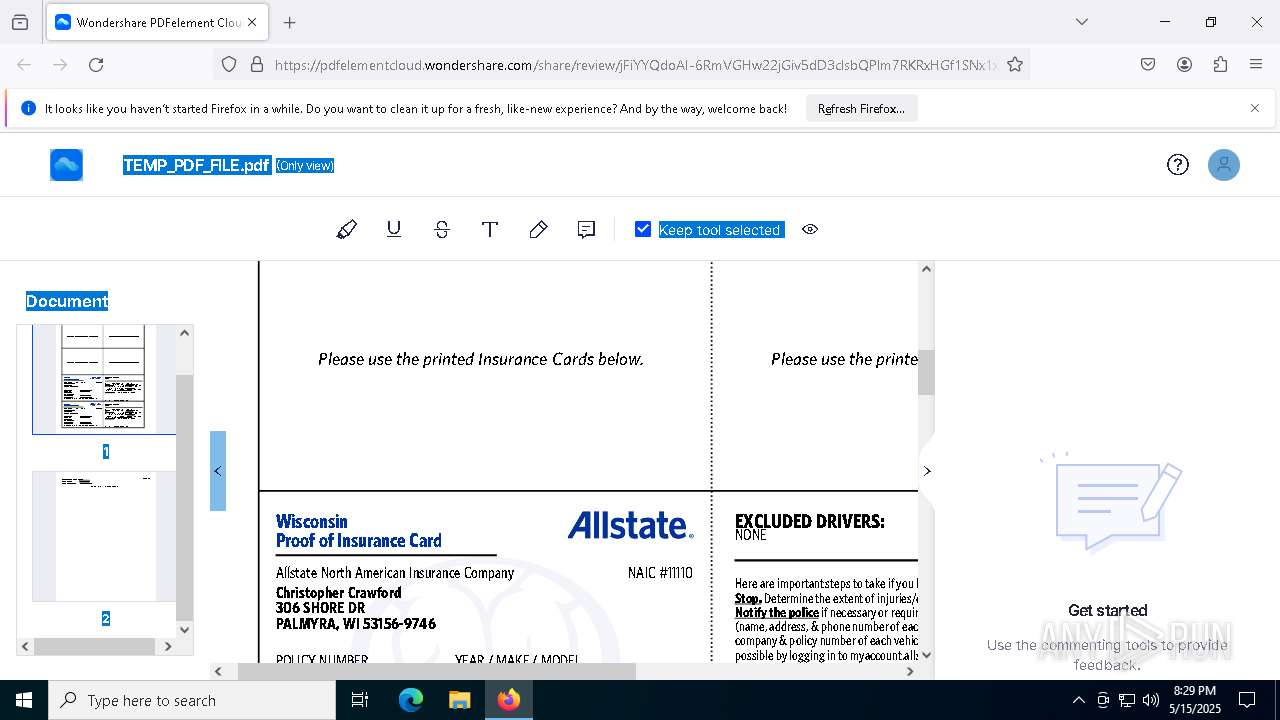Open the help question mark icon
The width and height of the screenshot is (1280, 720).
1178,165
